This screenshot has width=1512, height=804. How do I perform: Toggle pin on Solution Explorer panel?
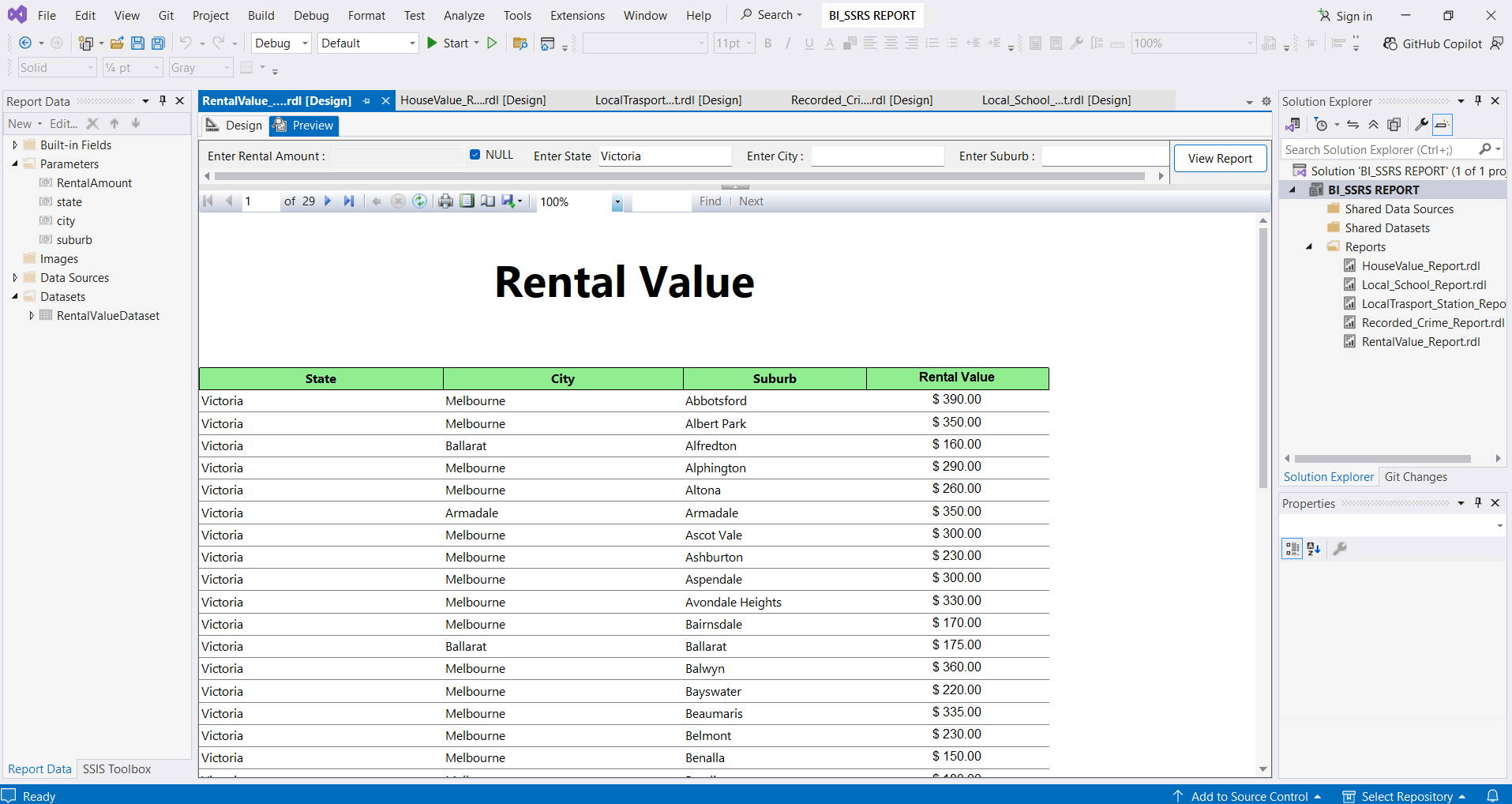coord(1478,101)
